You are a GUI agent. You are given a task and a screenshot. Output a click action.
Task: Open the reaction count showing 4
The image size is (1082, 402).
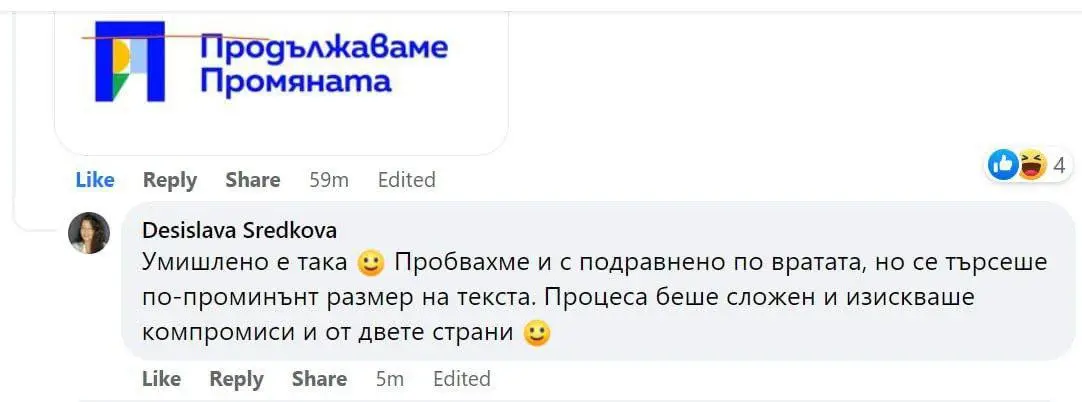point(1058,164)
